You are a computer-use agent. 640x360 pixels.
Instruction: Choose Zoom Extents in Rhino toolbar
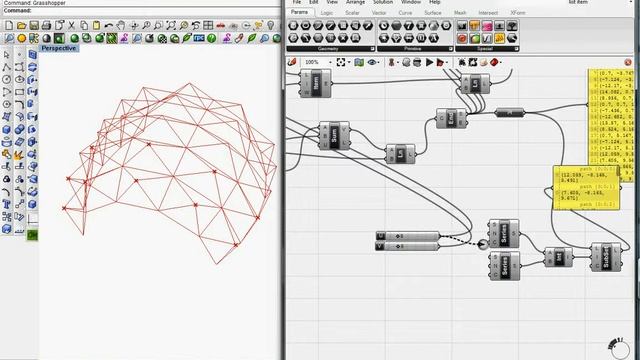click(171, 25)
